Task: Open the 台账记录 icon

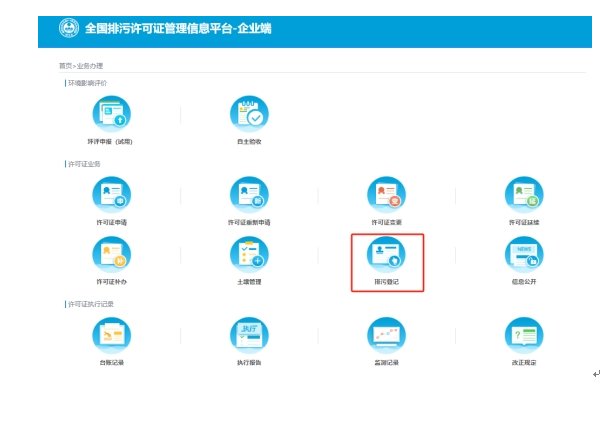Action: 112,335
